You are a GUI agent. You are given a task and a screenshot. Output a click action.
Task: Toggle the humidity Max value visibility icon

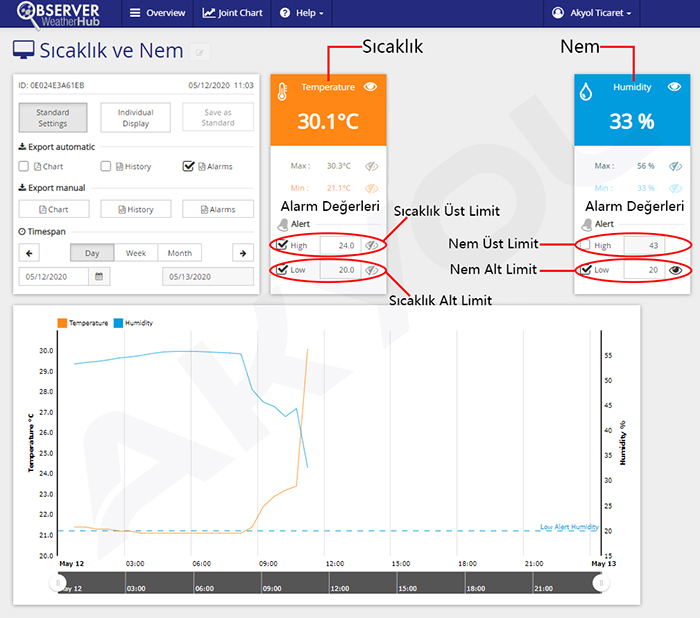tap(675, 166)
